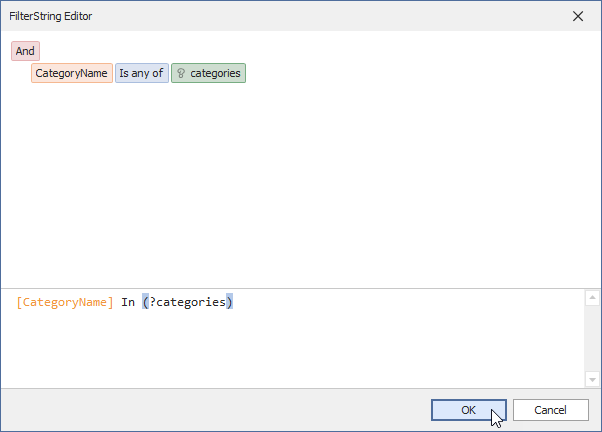Screen dimensions: 602x432
Task: Click ?categories in the filter expression text
Action: coord(188,302)
